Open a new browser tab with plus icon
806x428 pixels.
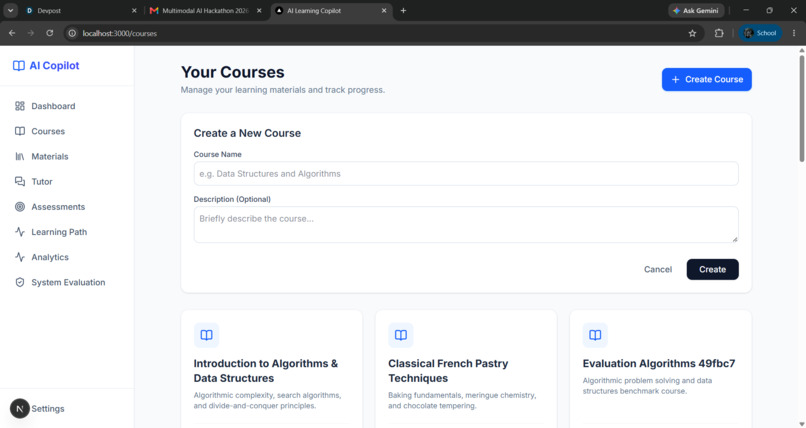403,10
